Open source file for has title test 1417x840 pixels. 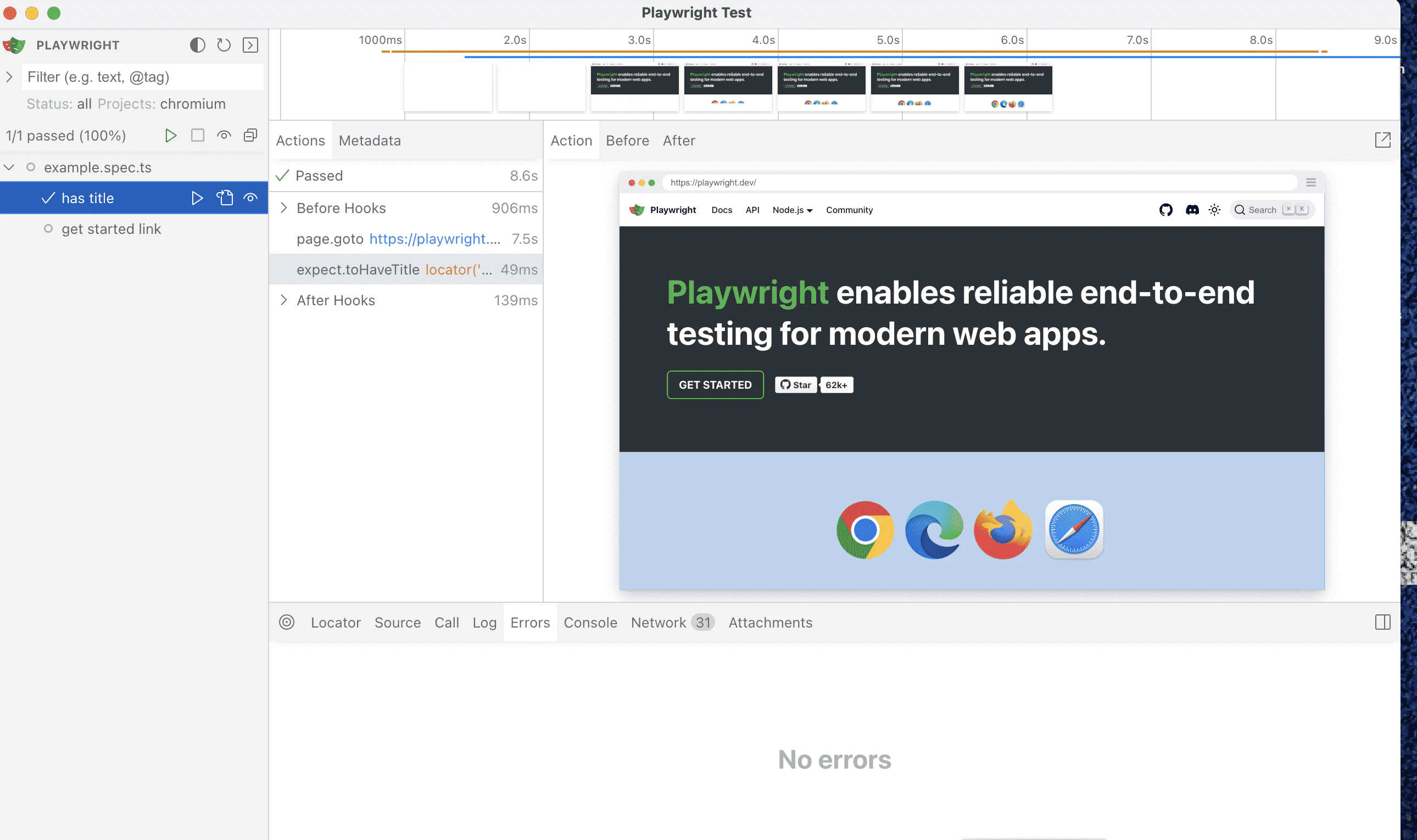(224, 198)
